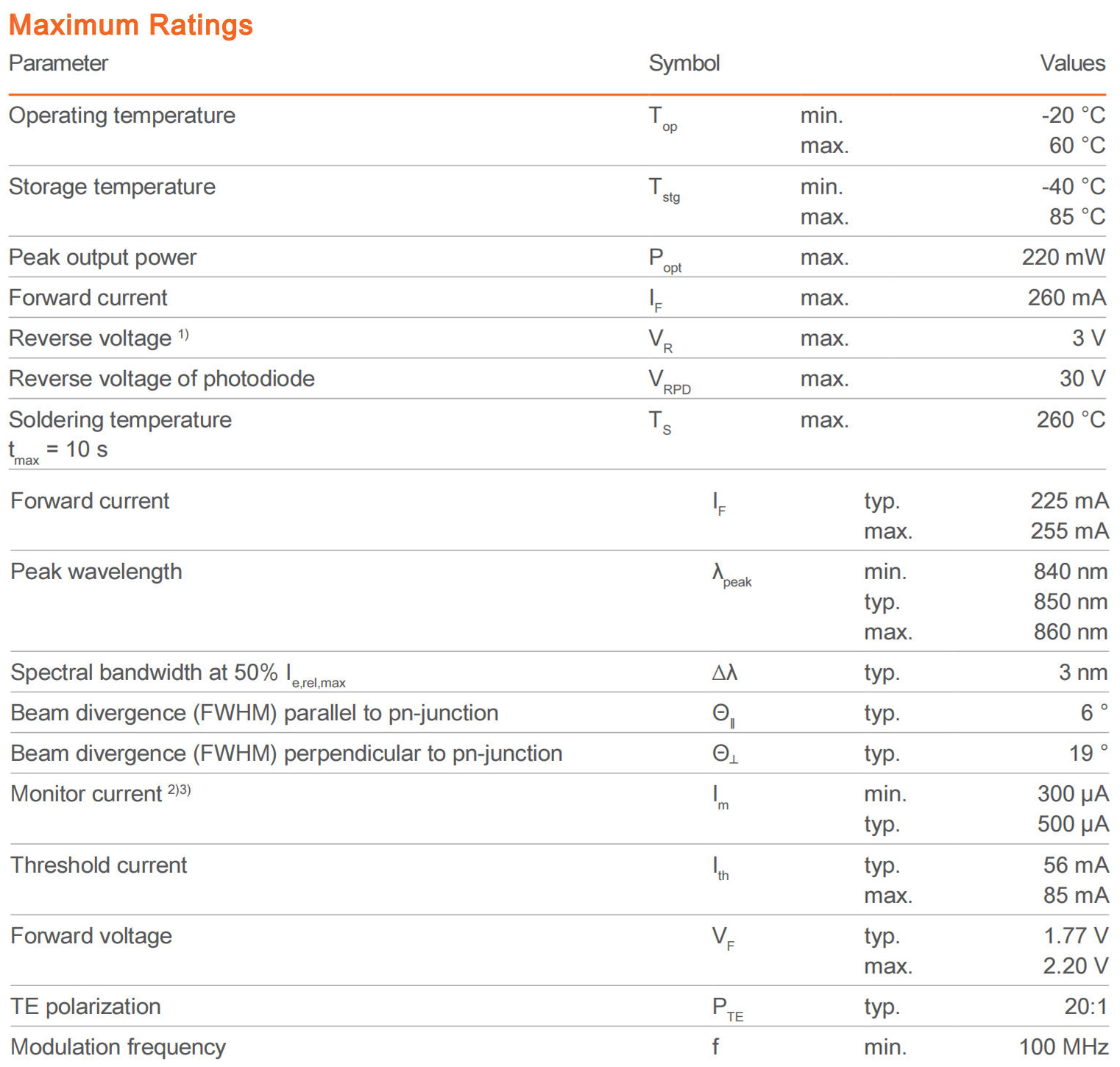This screenshot has width=1120, height=1067.
Task: Click the Maximum Ratings heading
Action: [x=130, y=25]
